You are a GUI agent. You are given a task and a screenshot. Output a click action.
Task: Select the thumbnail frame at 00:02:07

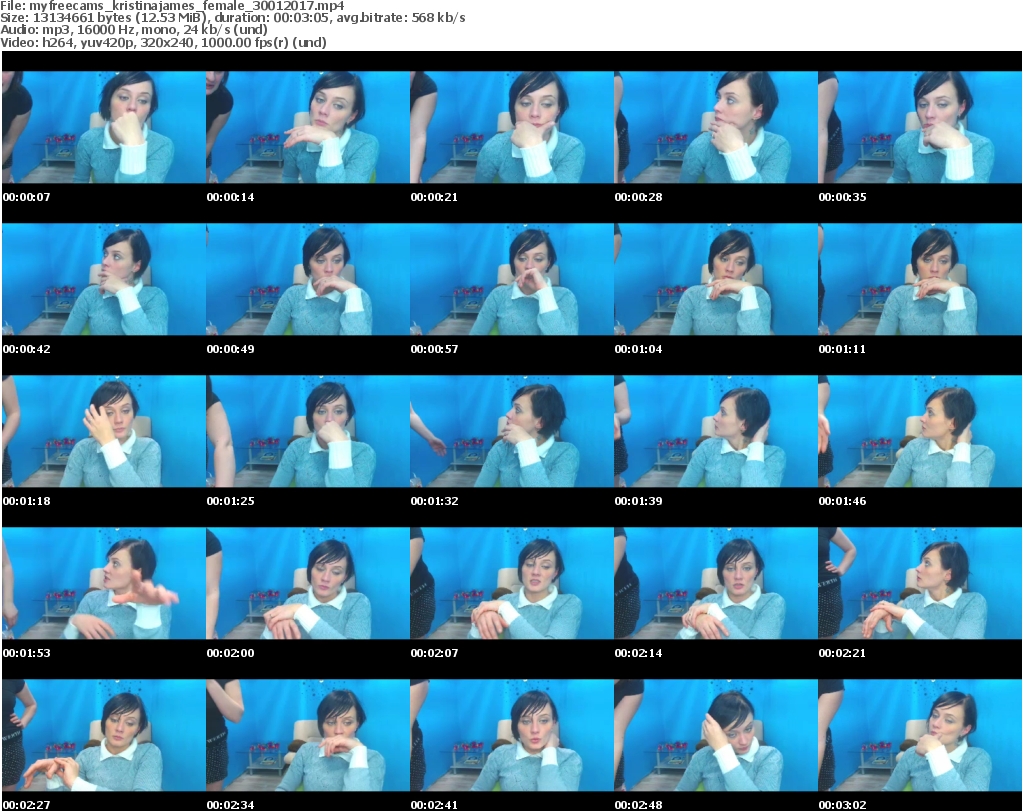click(x=512, y=584)
